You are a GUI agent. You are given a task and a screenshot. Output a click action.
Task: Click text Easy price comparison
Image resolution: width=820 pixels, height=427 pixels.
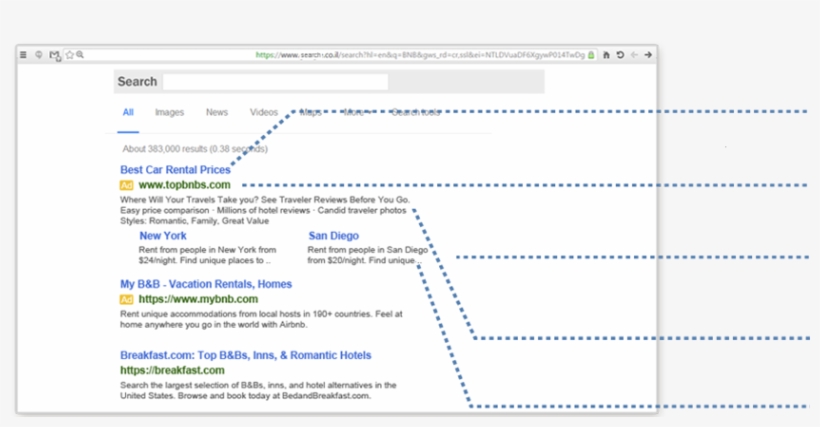pos(164,211)
